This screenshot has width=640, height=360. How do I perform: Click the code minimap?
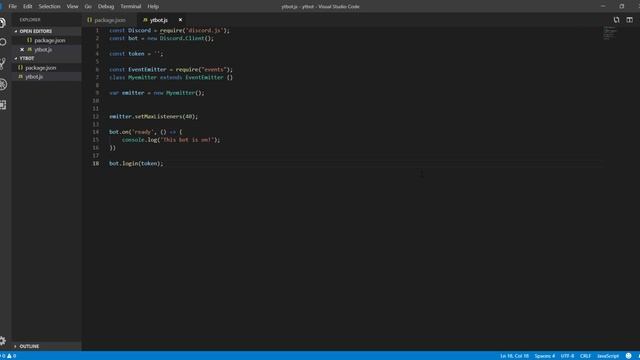tap(609, 33)
